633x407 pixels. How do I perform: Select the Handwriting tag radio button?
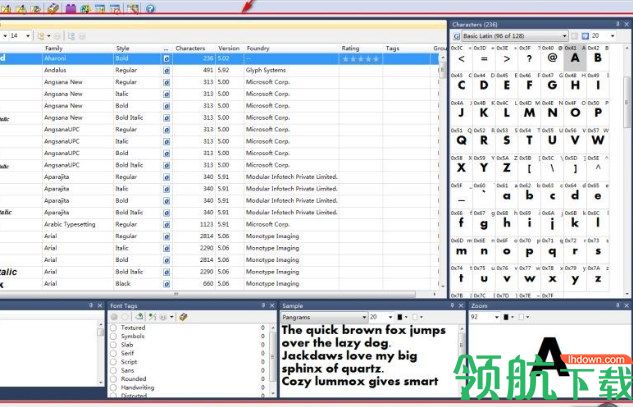pos(113,387)
